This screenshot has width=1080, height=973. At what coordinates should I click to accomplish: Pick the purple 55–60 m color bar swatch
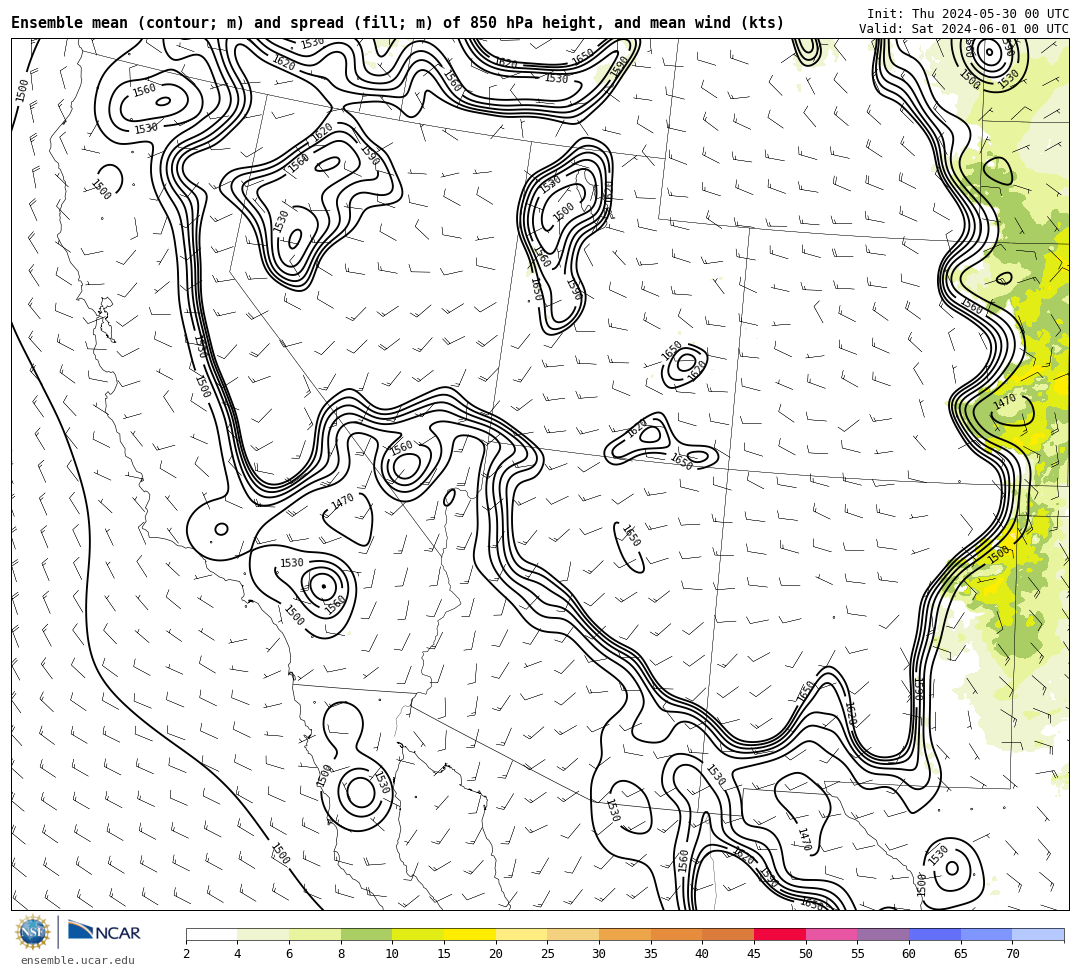(x=883, y=934)
